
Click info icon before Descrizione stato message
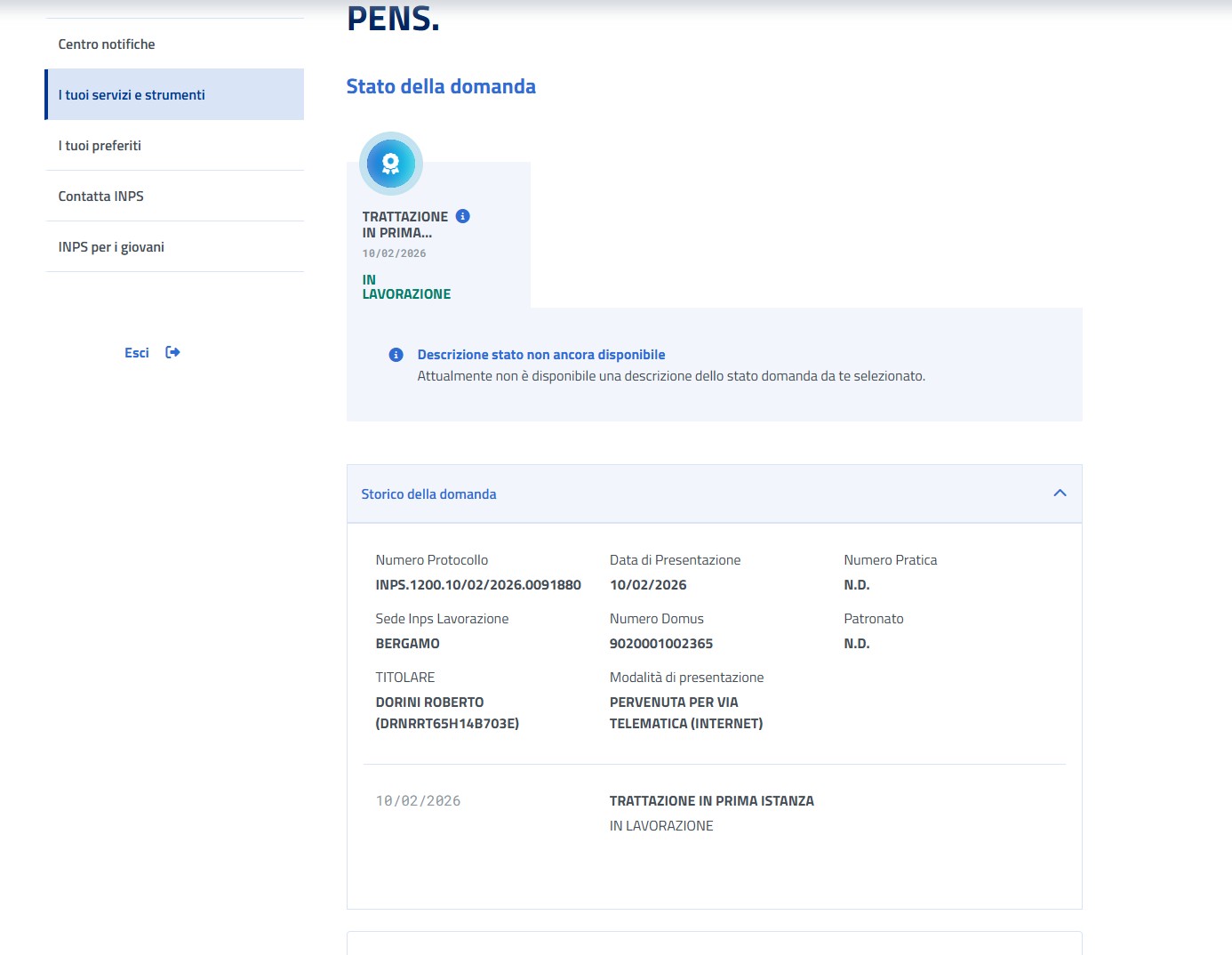pyautogui.click(x=396, y=355)
